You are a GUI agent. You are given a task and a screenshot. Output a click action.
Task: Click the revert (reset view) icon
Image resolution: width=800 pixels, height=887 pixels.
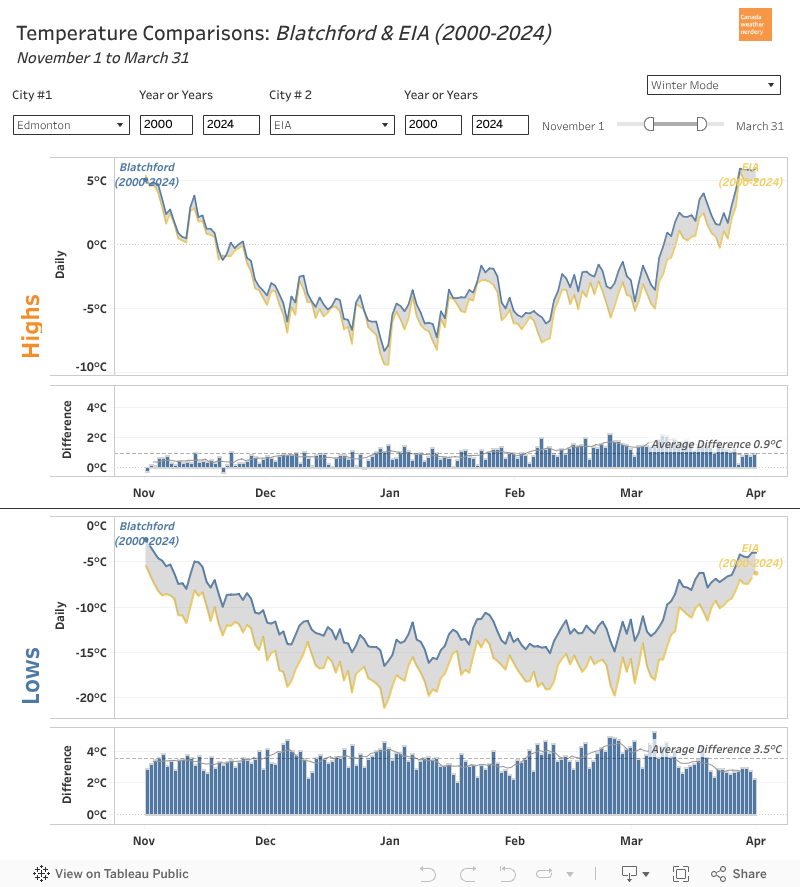point(509,873)
